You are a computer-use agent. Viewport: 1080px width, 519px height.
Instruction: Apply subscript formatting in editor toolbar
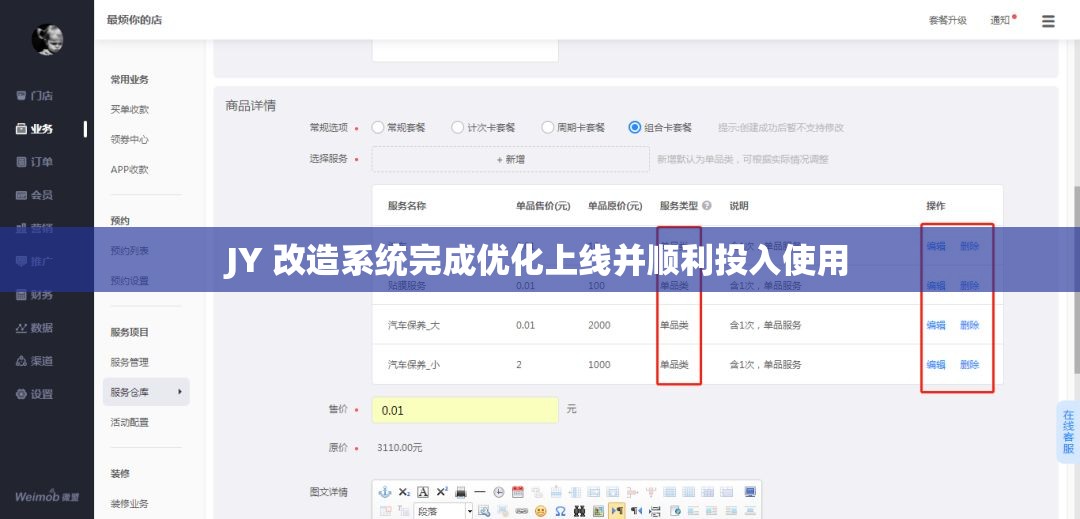tap(404, 491)
